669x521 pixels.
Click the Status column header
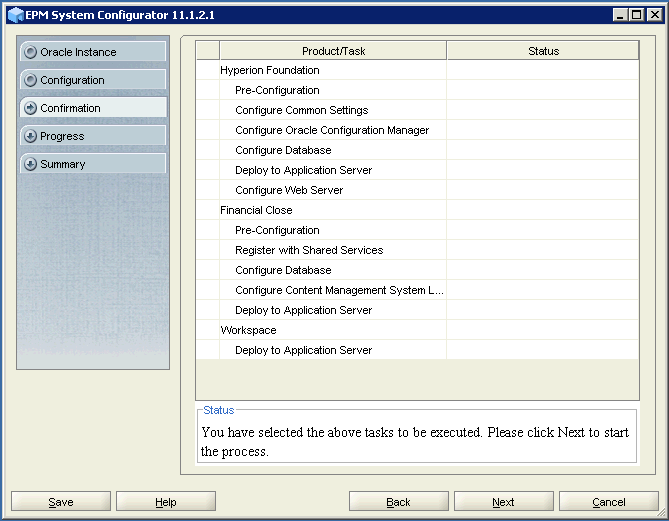pos(543,51)
